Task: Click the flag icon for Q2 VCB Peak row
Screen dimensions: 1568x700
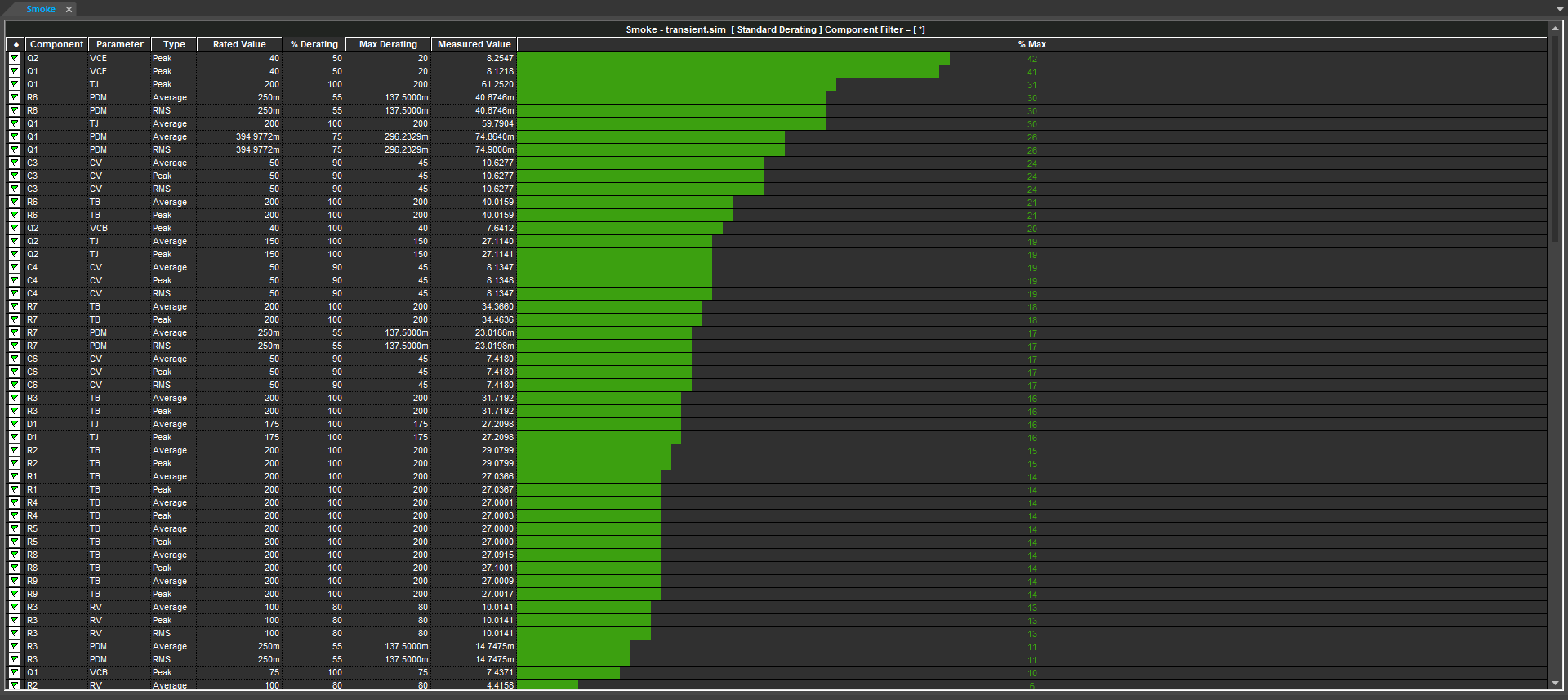Action: point(15,229)
